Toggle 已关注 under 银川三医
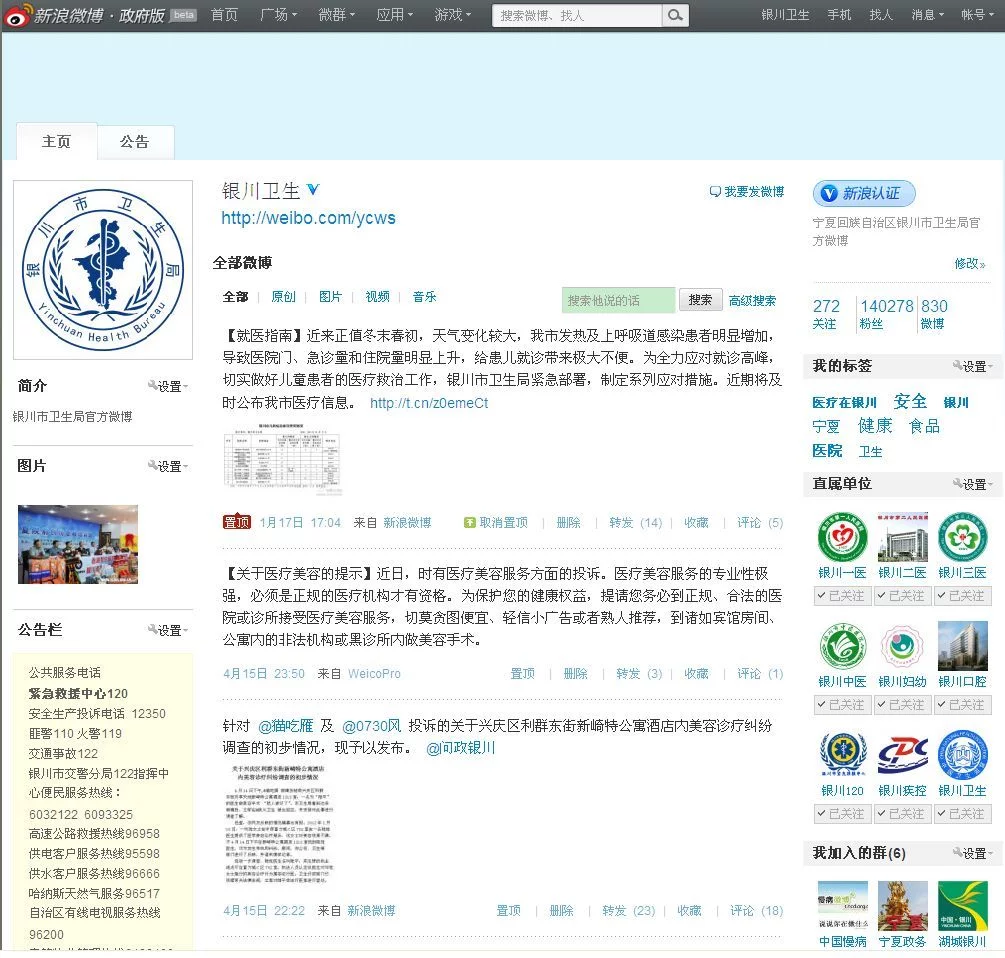Screen dimensions: 1005x958 pos(961,596)
